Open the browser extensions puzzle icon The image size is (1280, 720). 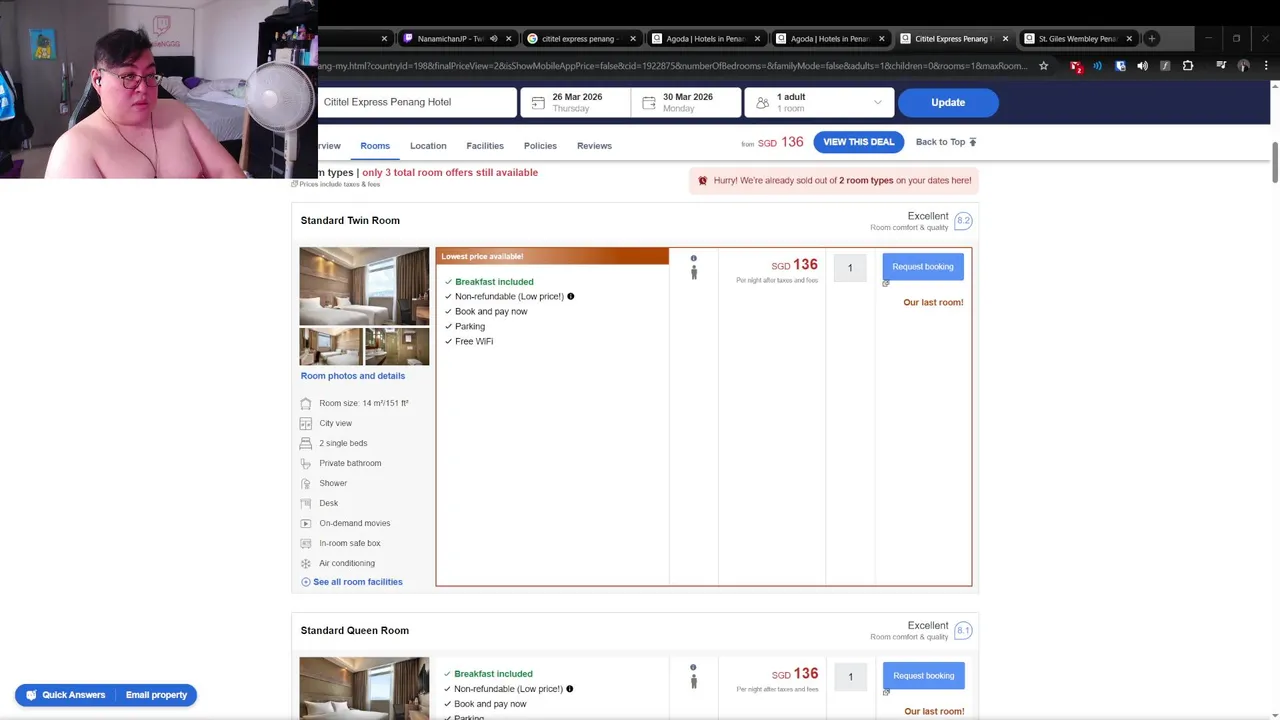pos(1188,66)
